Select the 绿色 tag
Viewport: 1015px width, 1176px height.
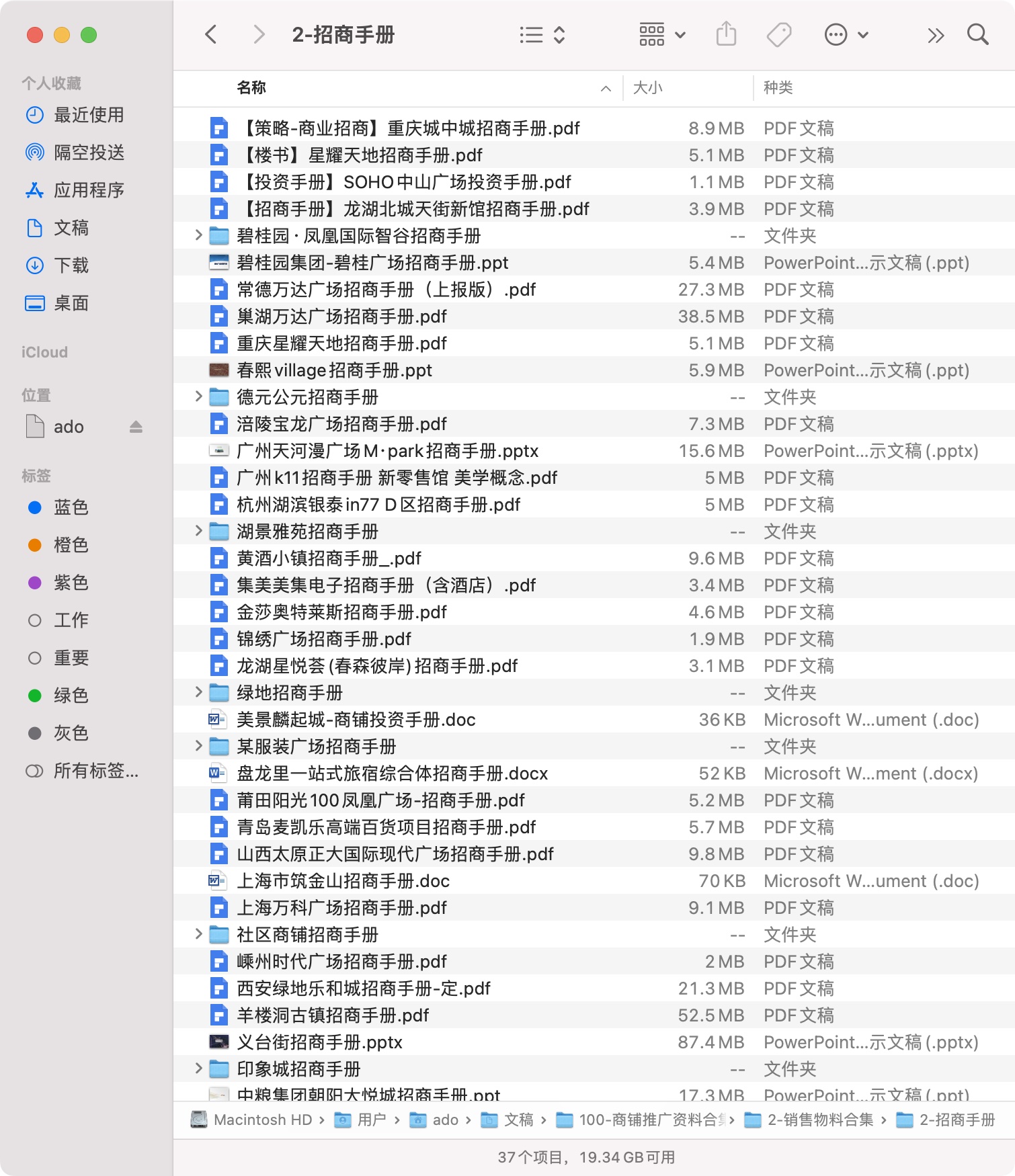click(71, 696)
